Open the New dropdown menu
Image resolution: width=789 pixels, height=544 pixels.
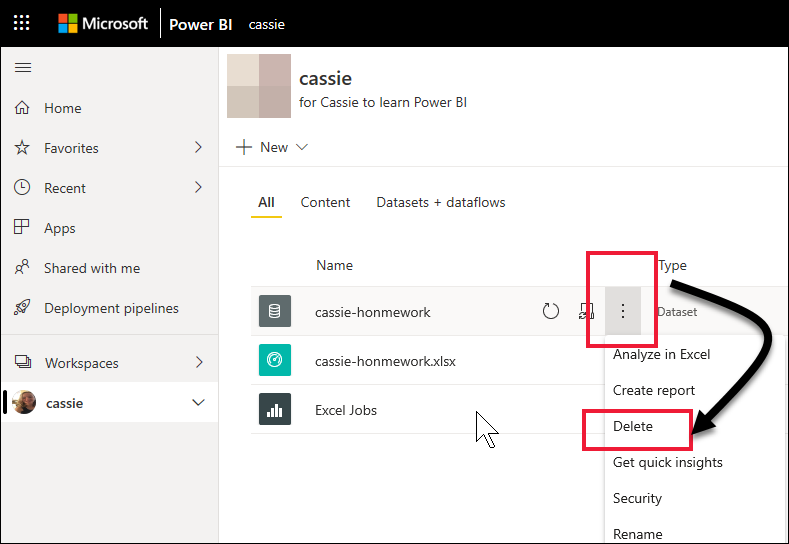tap(272, 147)
